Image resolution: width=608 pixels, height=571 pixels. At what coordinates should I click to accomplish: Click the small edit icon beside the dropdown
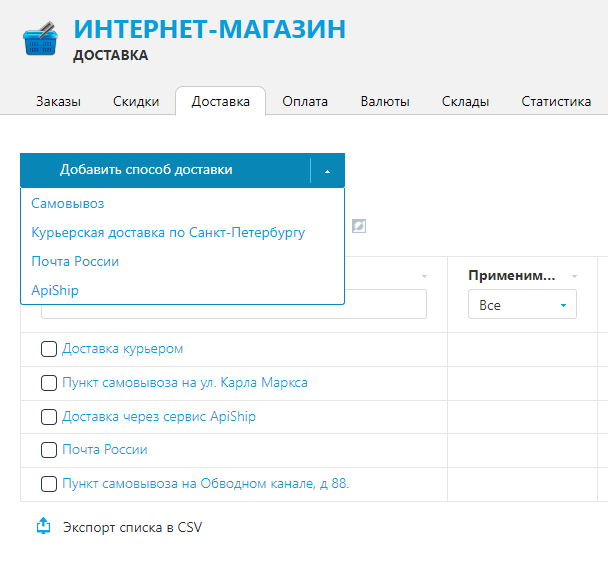[359, 226]
